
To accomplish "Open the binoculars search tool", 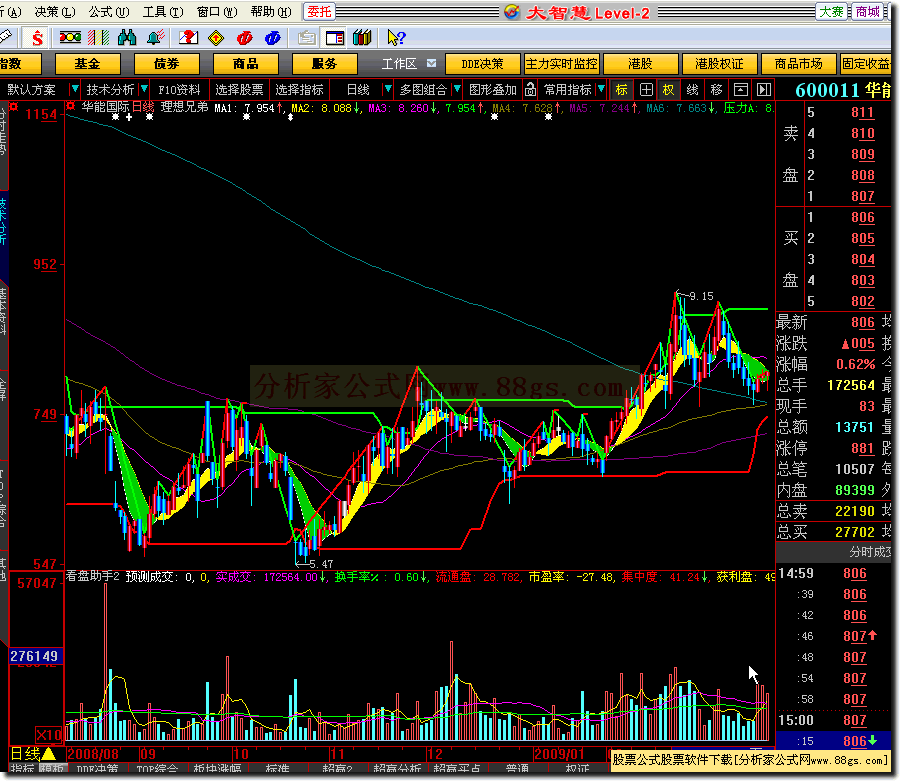I will pyautogui.click(x=127, y=38).
